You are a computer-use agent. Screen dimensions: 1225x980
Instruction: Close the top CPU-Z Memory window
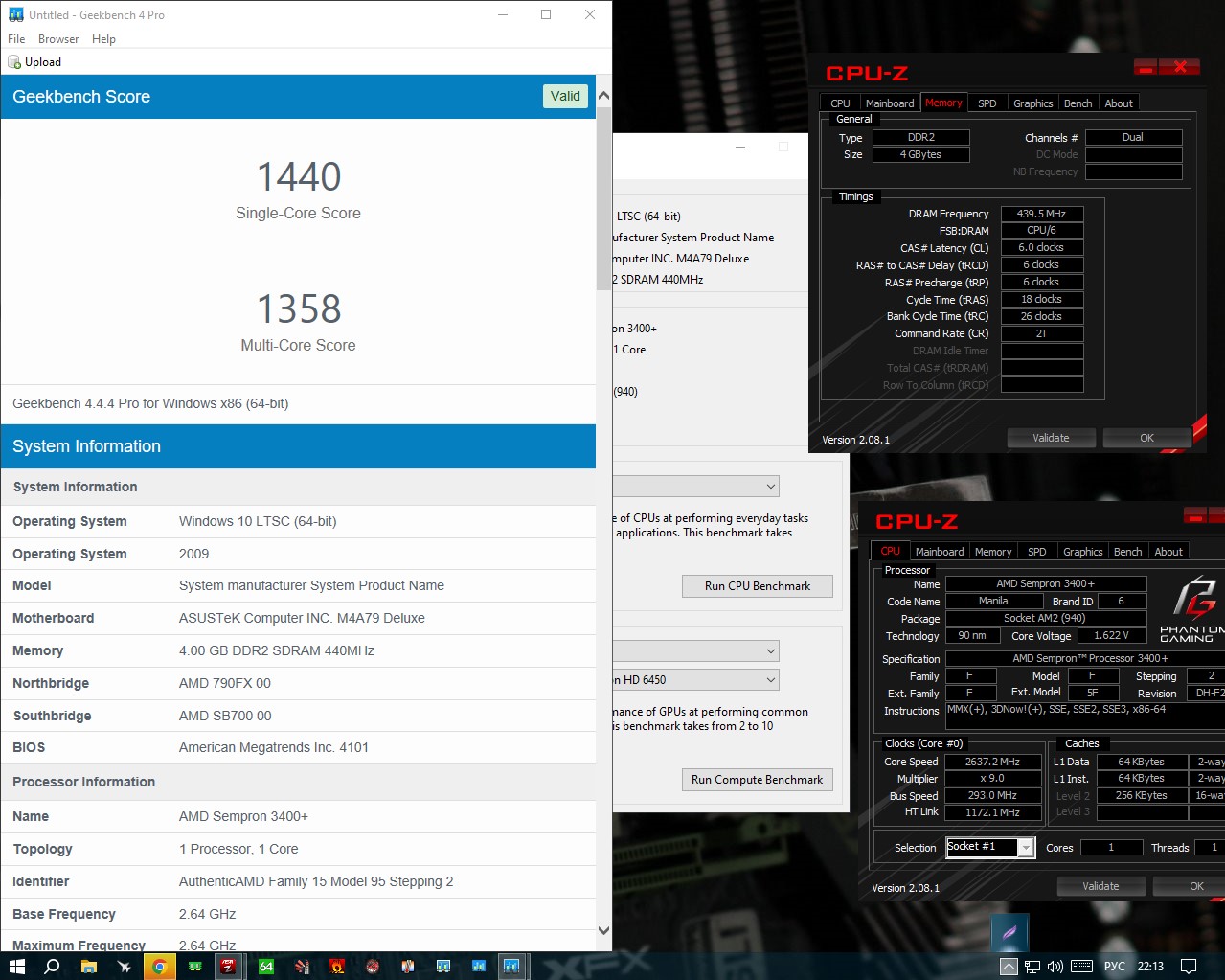tap(1180, 67)
